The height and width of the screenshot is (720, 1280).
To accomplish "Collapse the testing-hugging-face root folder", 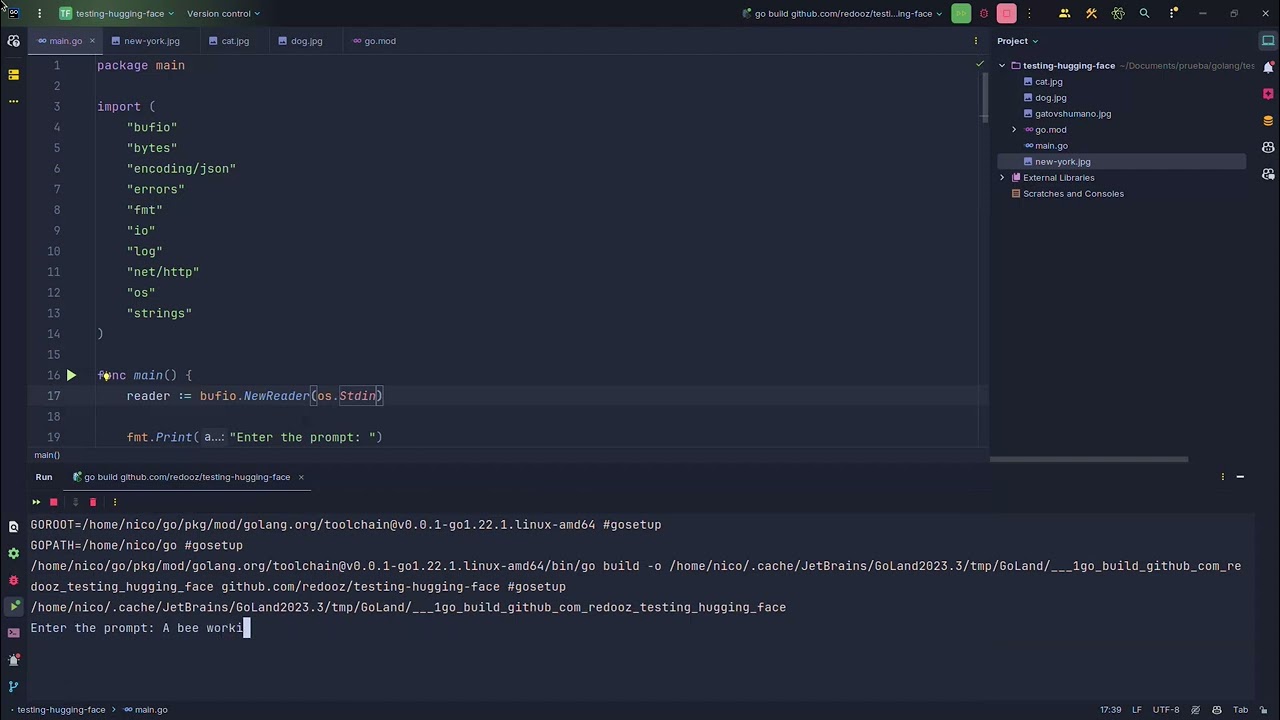I will tap(1002, 65).
